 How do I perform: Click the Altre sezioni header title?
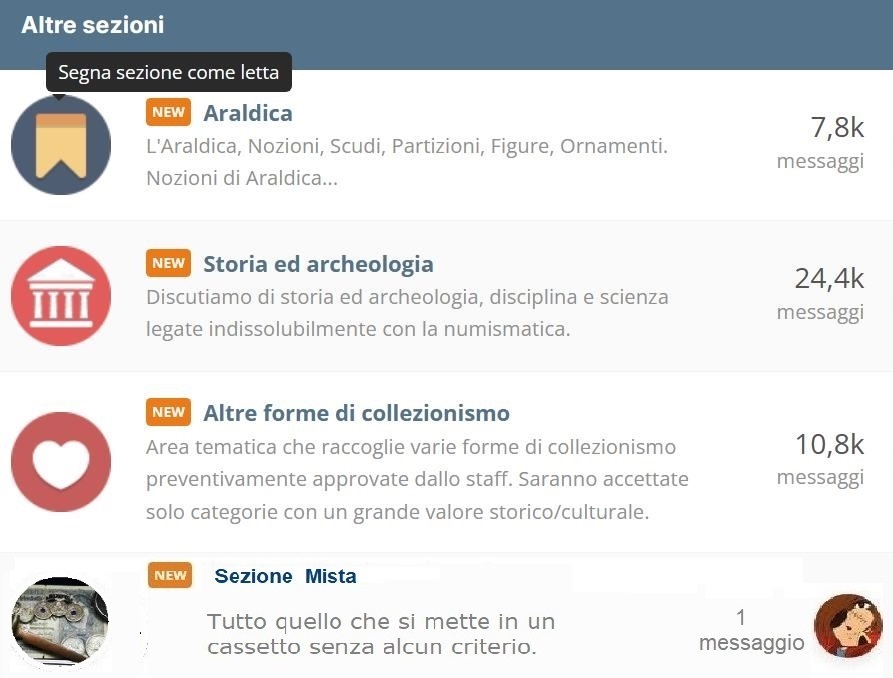click(x=93, y=25)
